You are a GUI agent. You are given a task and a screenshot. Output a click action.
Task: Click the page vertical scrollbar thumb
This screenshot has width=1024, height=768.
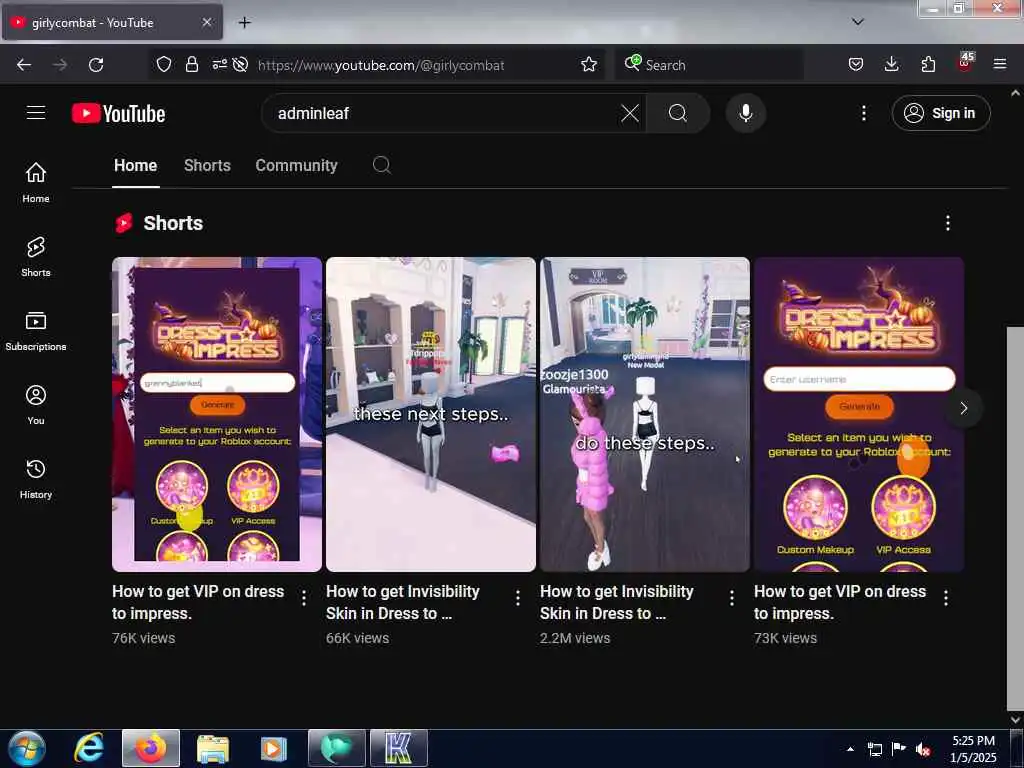[x=1015, y=519]
